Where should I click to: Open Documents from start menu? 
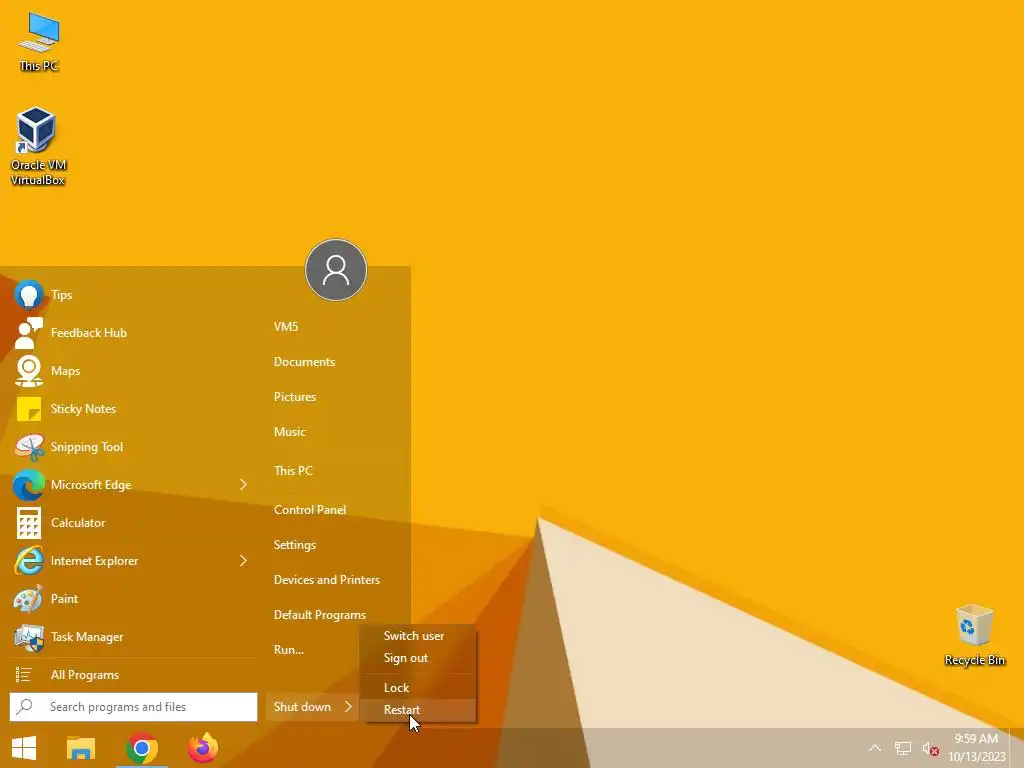click(x=304, y=362)
